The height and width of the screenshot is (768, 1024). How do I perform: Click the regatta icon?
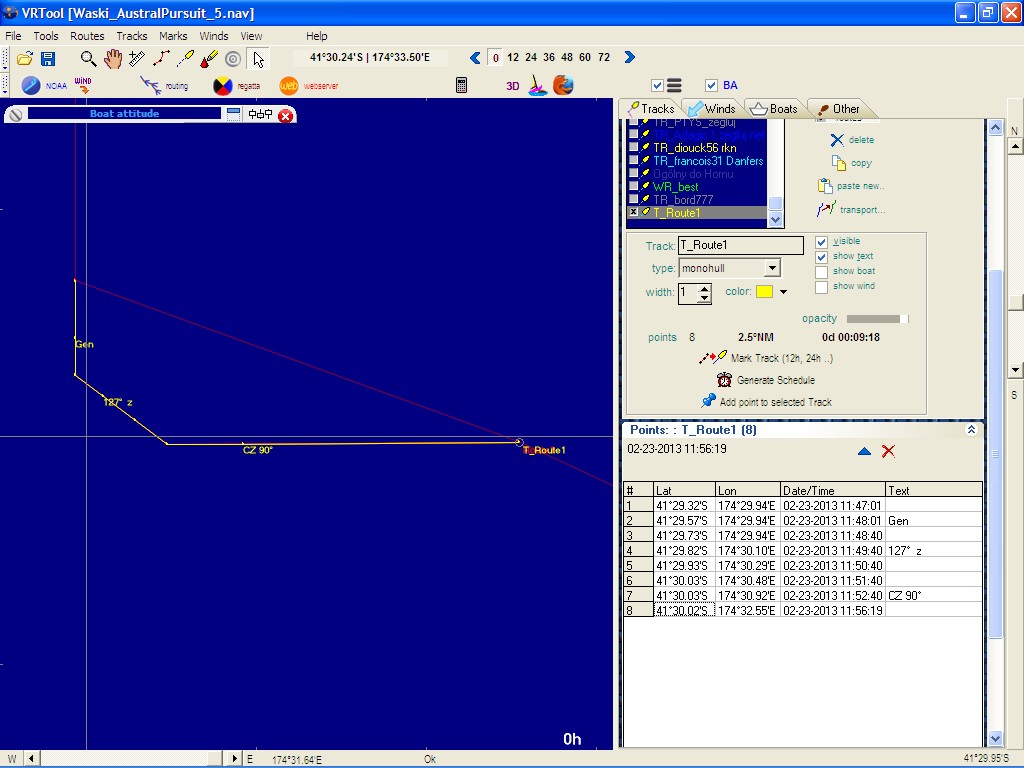coord(223,86)
